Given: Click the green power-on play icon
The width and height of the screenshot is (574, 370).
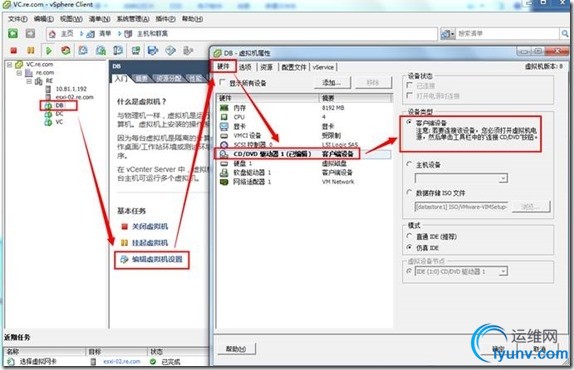Looking at the screenshot, I should coord(48,50).
